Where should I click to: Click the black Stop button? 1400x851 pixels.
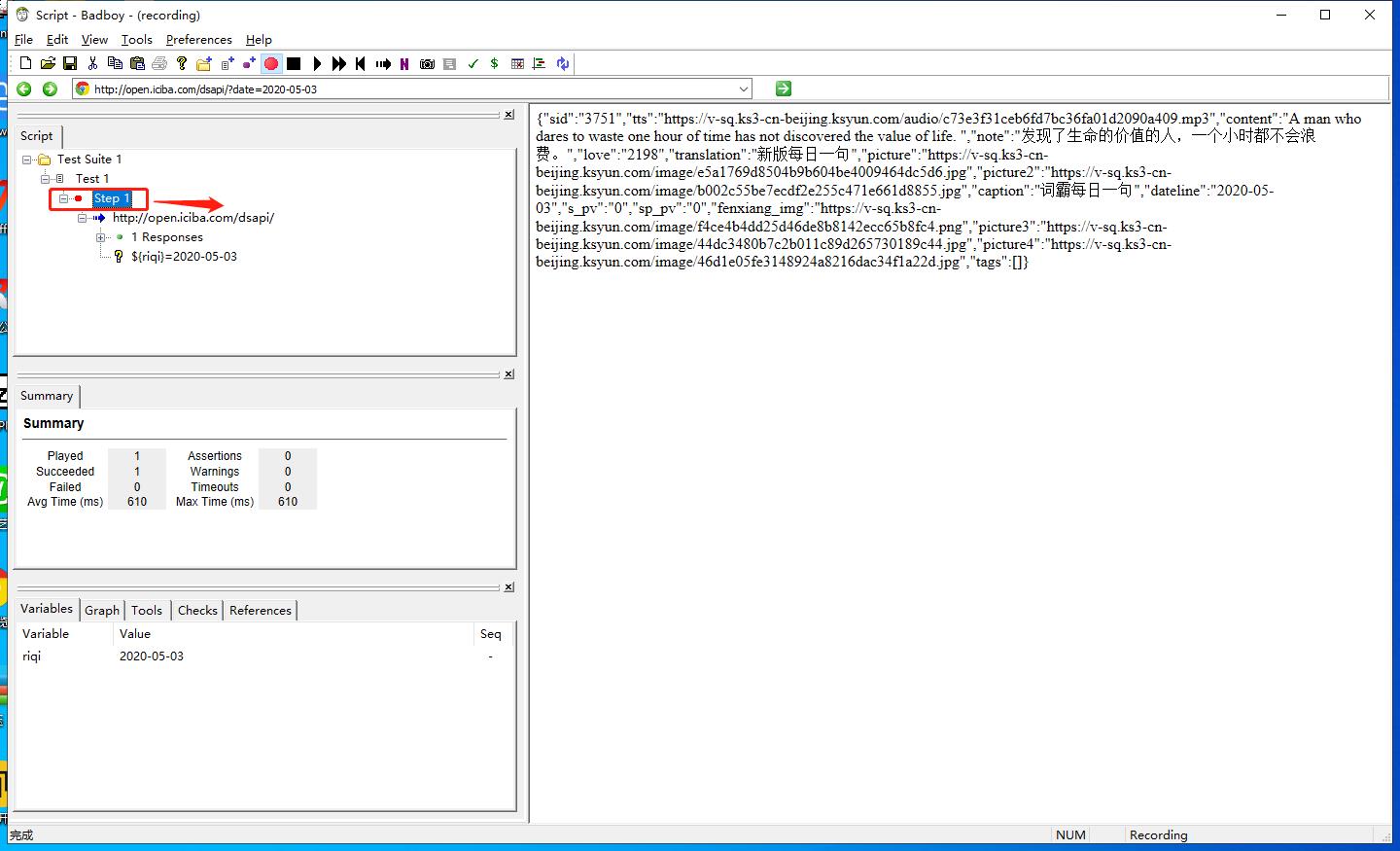pos(294,63)
